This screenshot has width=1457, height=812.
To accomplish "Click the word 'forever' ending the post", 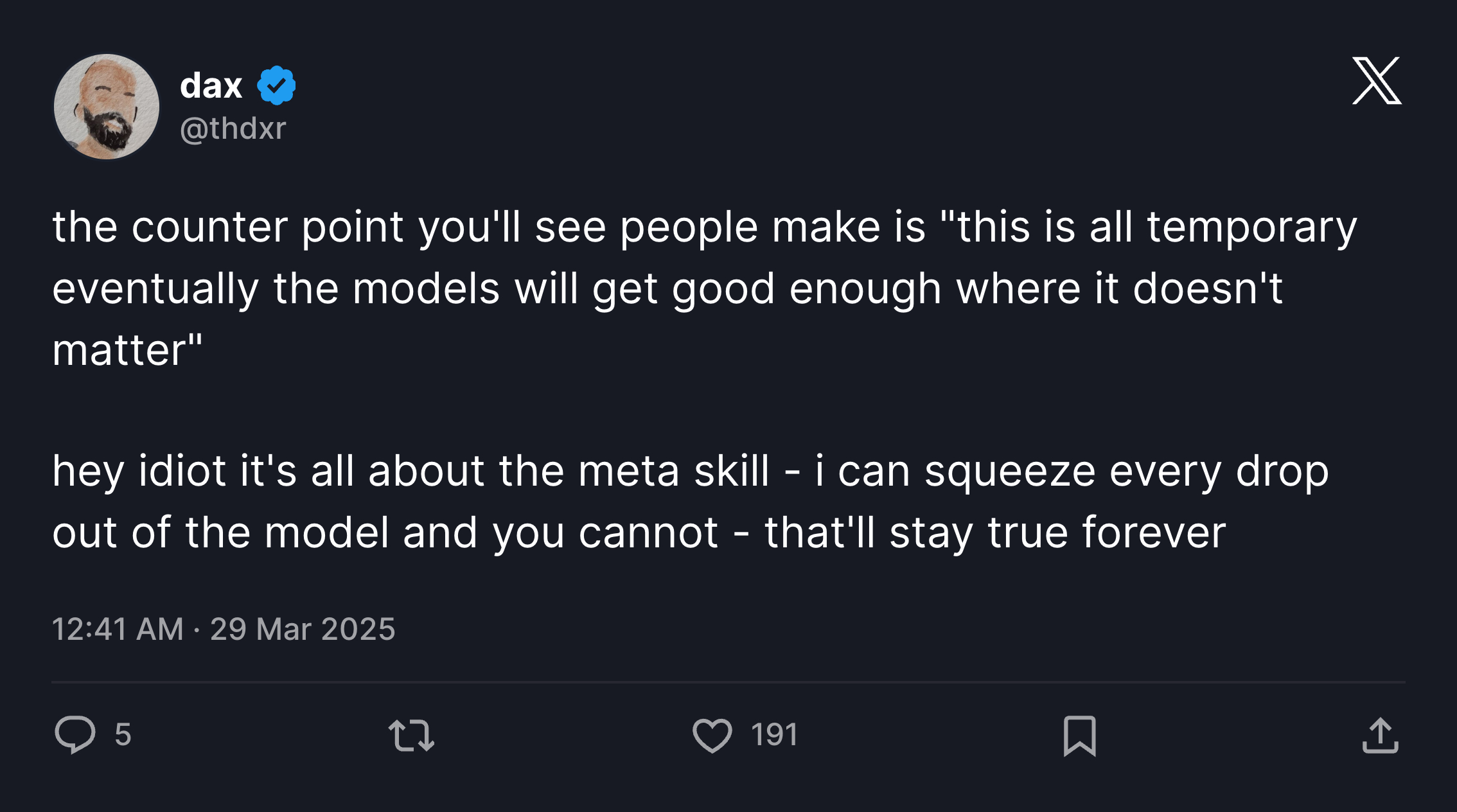I will coord(1154,533).
